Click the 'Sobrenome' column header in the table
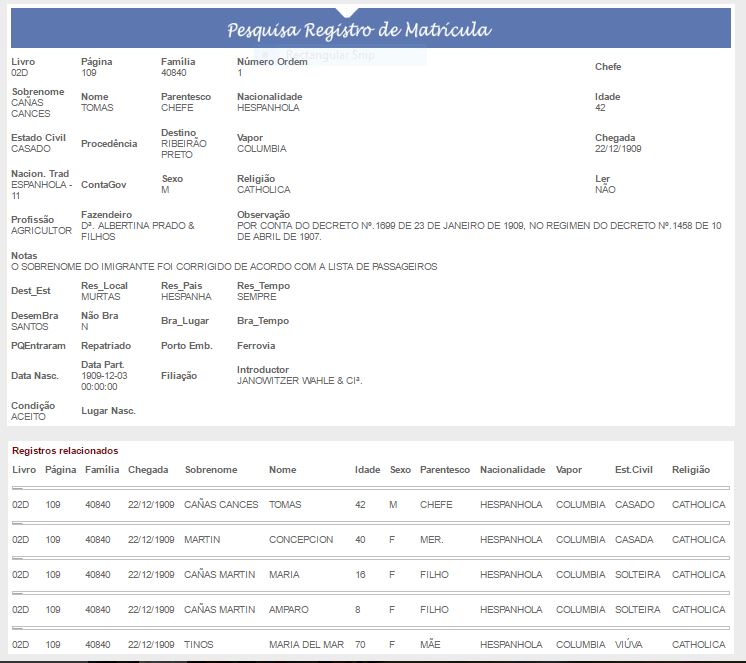 pos(211,470)
